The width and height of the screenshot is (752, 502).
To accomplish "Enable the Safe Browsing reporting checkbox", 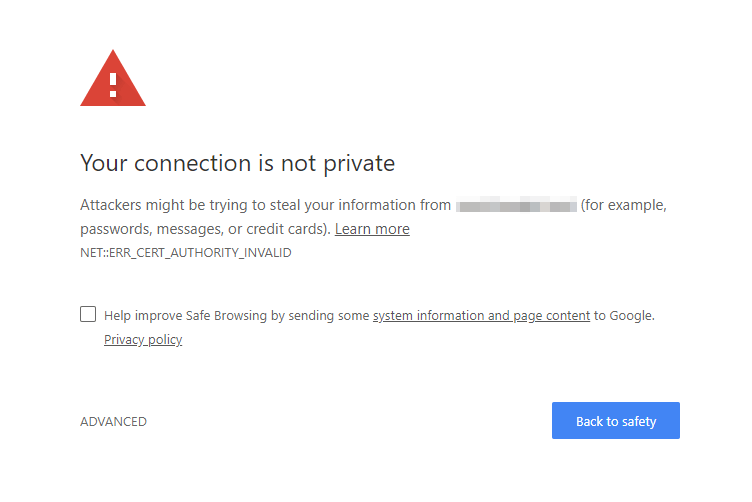I will pos(88,314).
